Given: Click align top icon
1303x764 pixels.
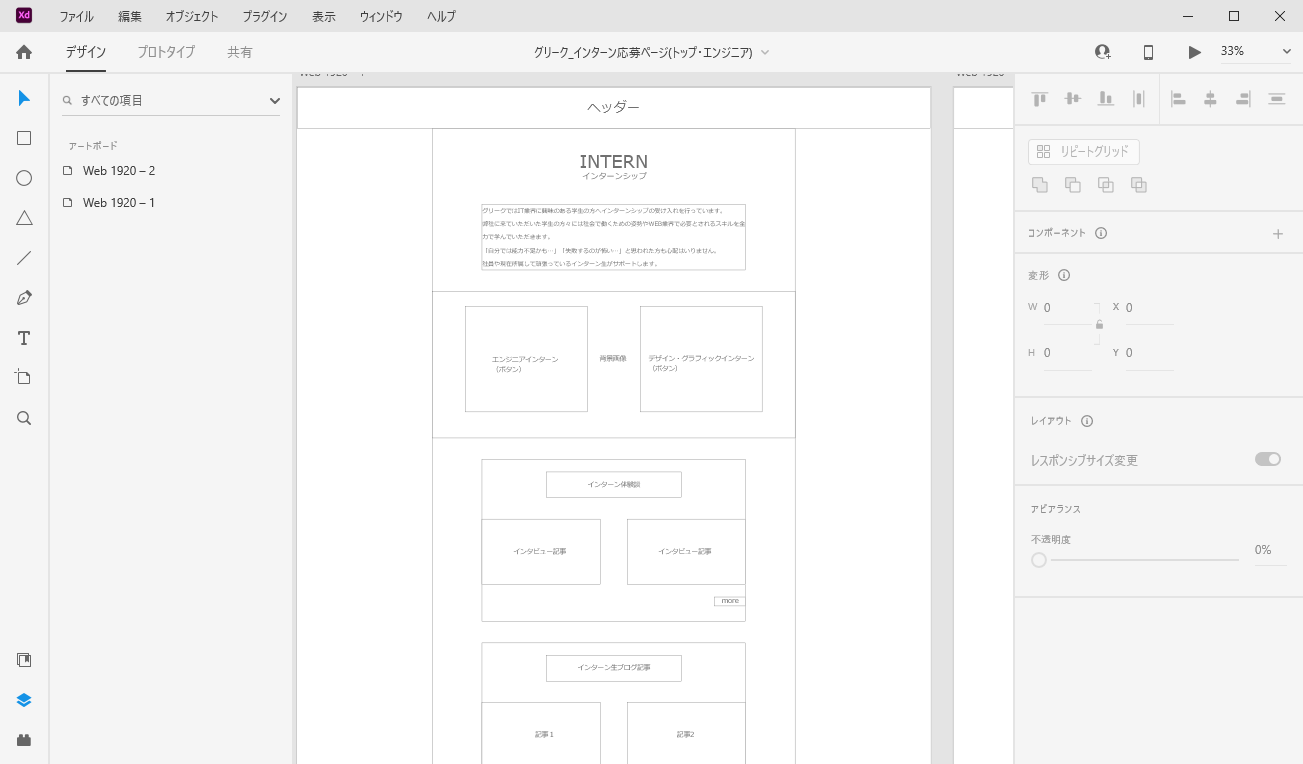Looking at the screenshot, I should [1040, 98].
